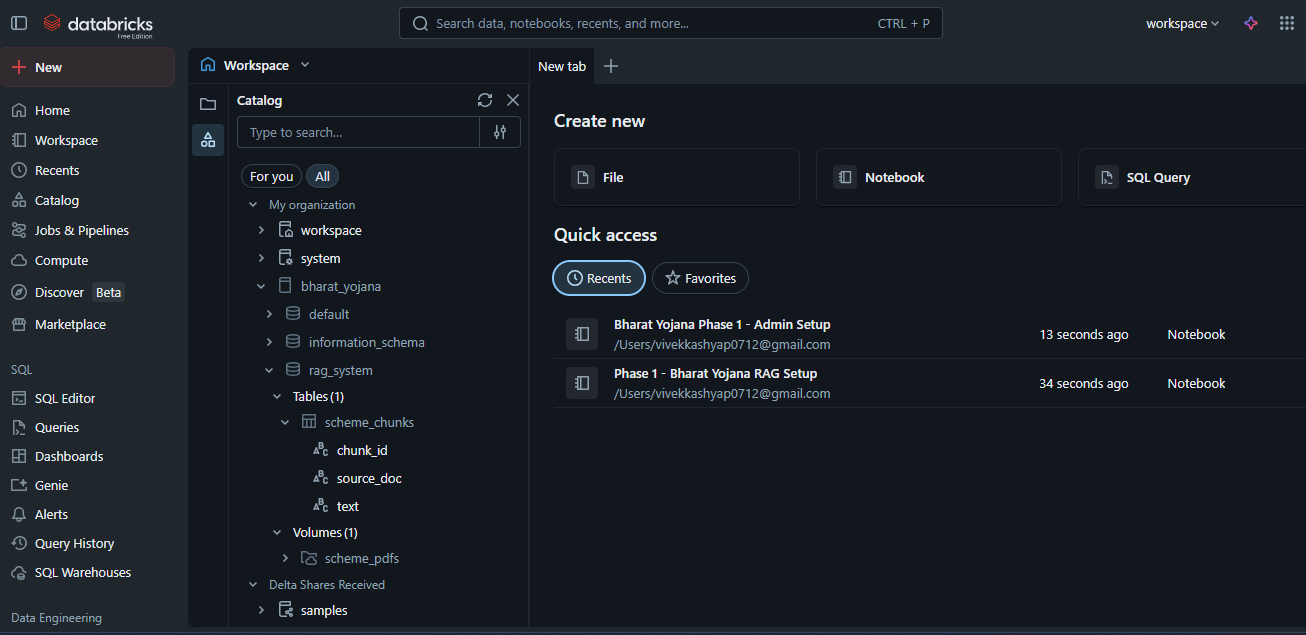The width and height of the screenshot is (1306, 635).
Task: Select the scheme_chunks table
Action: pos(369,422)
